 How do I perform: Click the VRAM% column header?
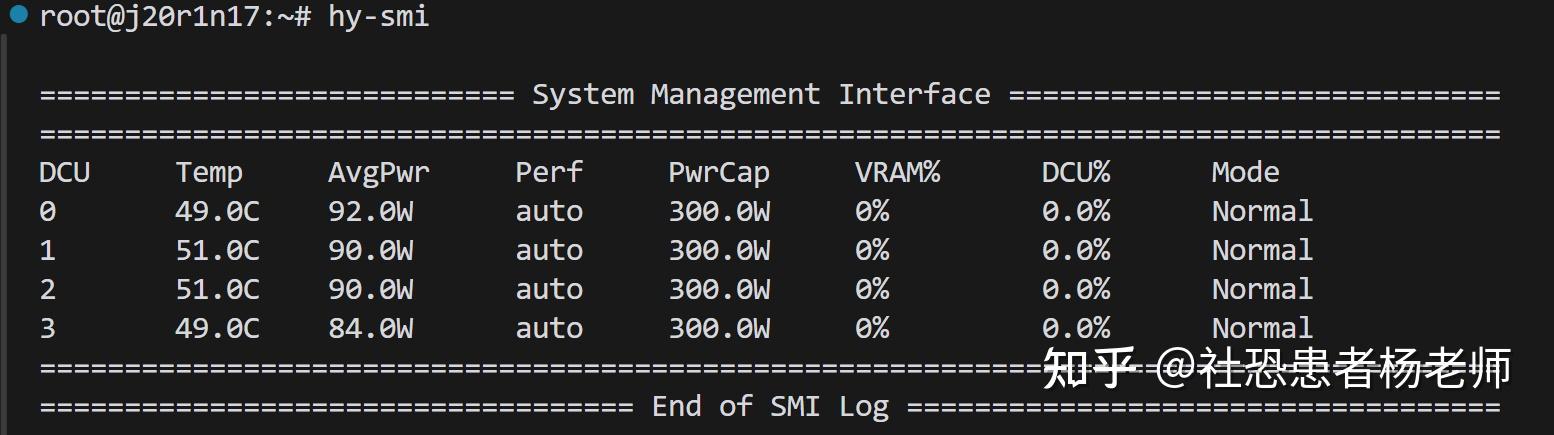click(x=897, y=173)
